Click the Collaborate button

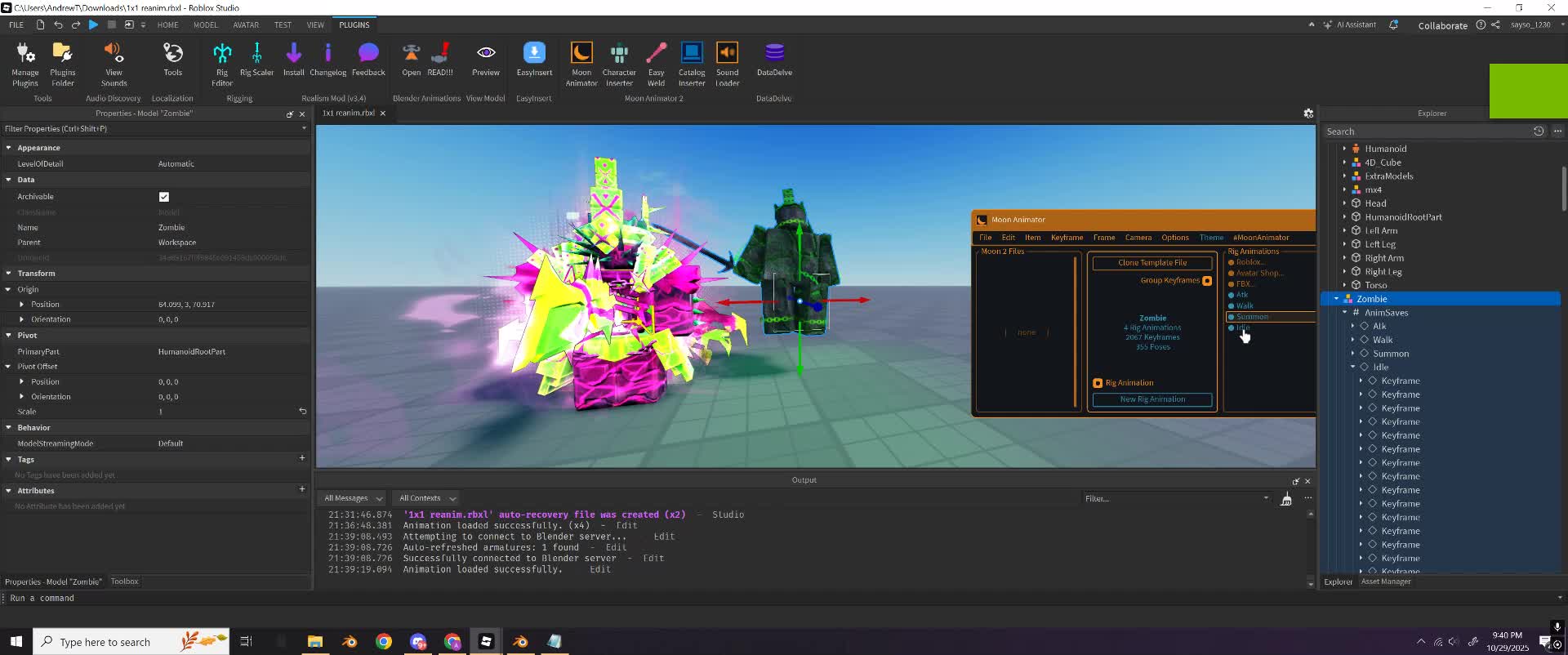pos(1442,25)
